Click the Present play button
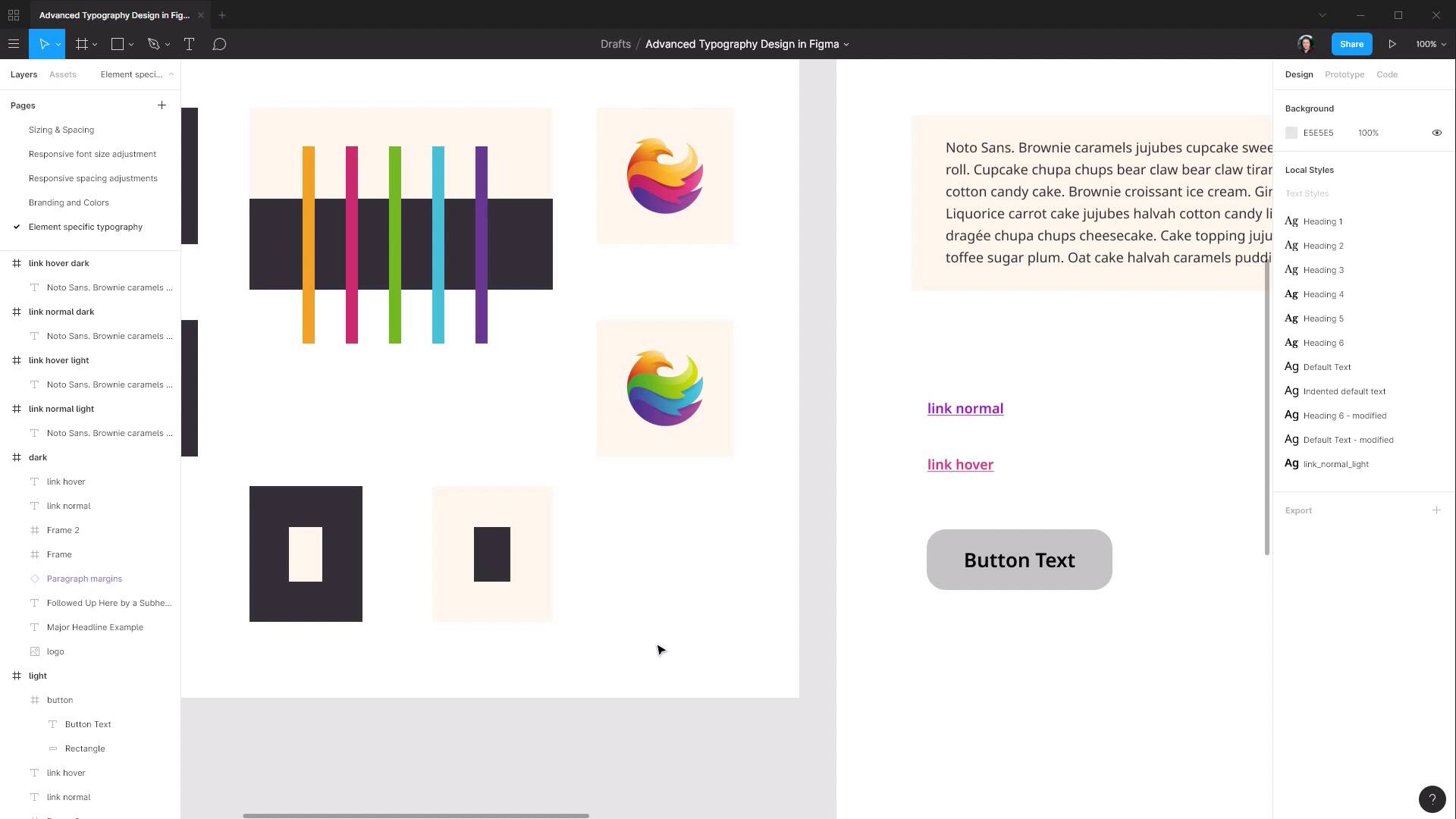The image size is (1456, 819). click(1392, 44)
